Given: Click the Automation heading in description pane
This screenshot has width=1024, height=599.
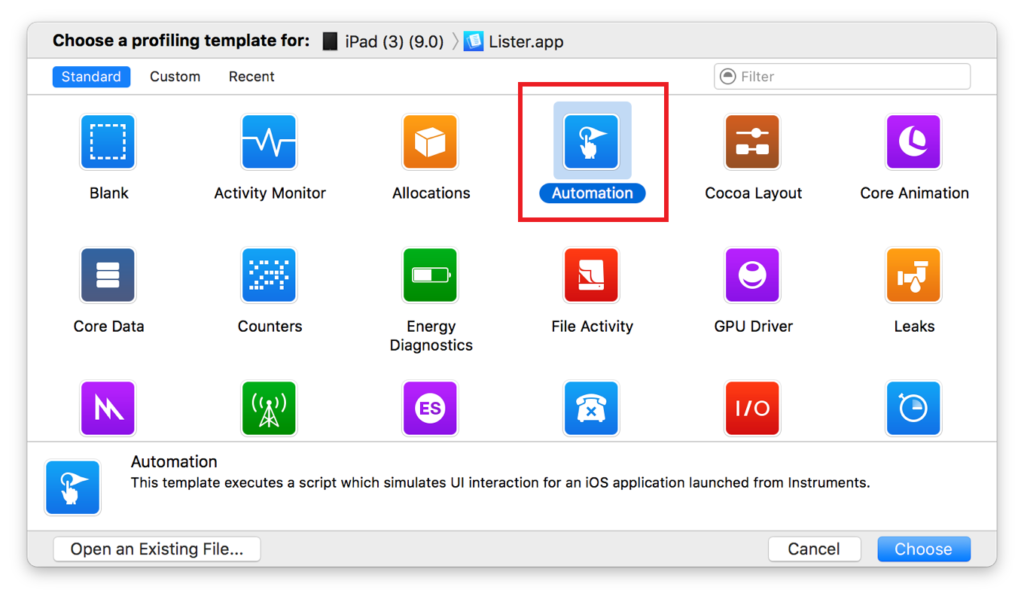Looking at the screenshot, I should coord(174,462).
